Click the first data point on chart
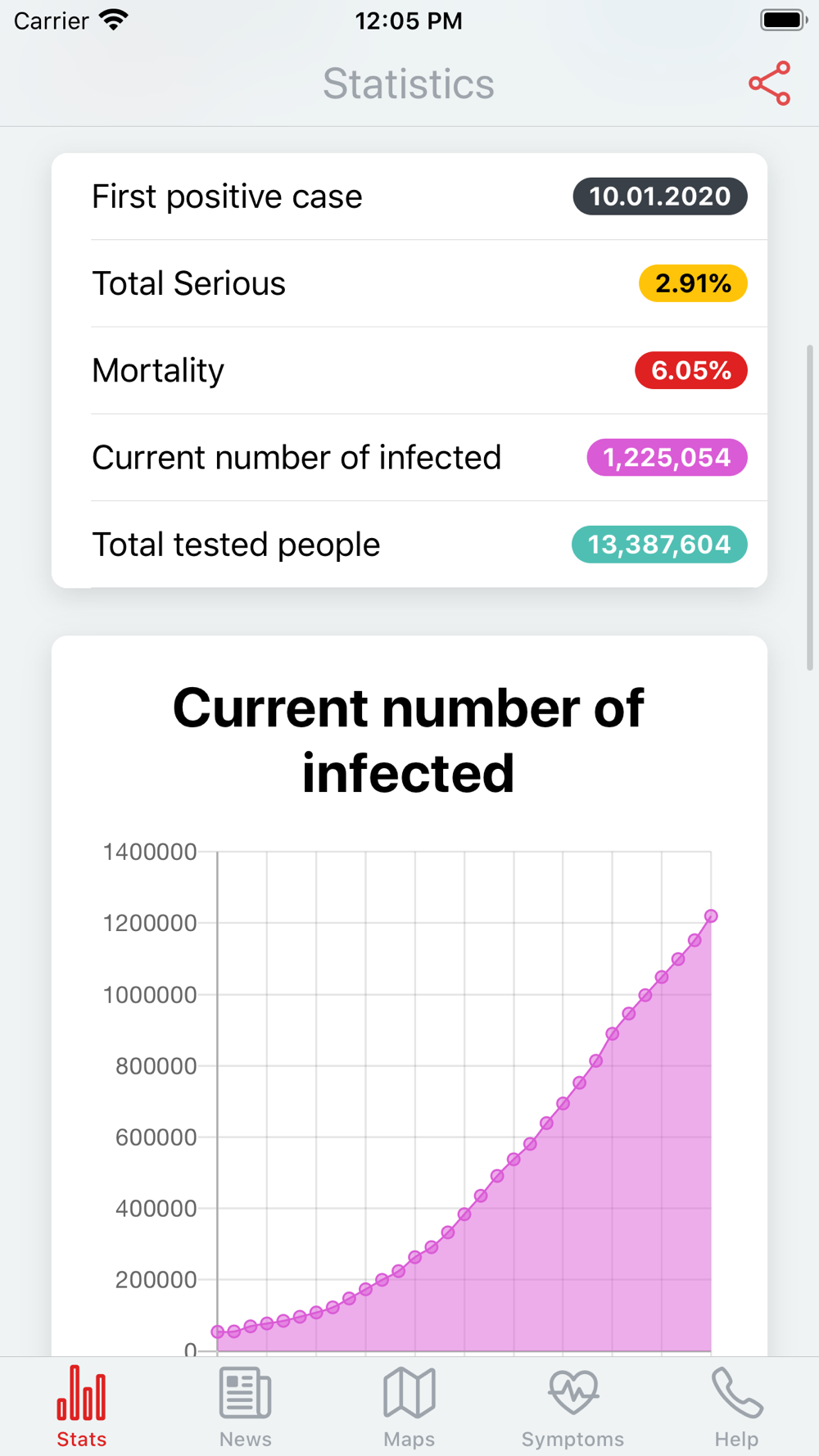819x1456 pixels. tap(218, 1332)
